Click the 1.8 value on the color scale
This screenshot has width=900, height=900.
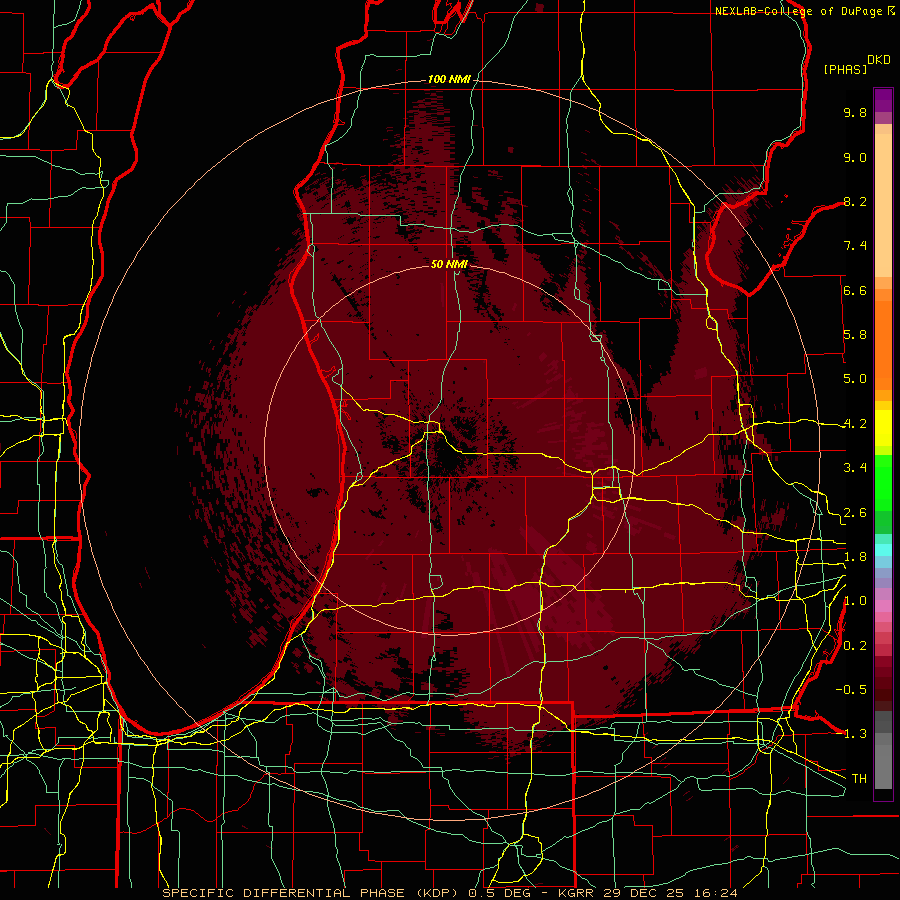[855, 557]
